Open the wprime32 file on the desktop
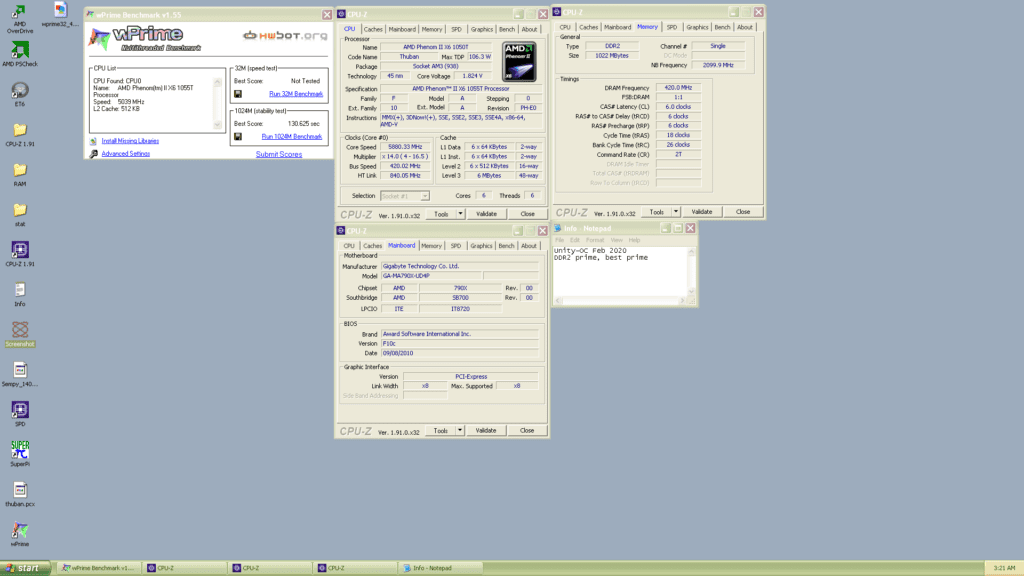The width and height of the screenshot is (1024, 576). (60, 15)
